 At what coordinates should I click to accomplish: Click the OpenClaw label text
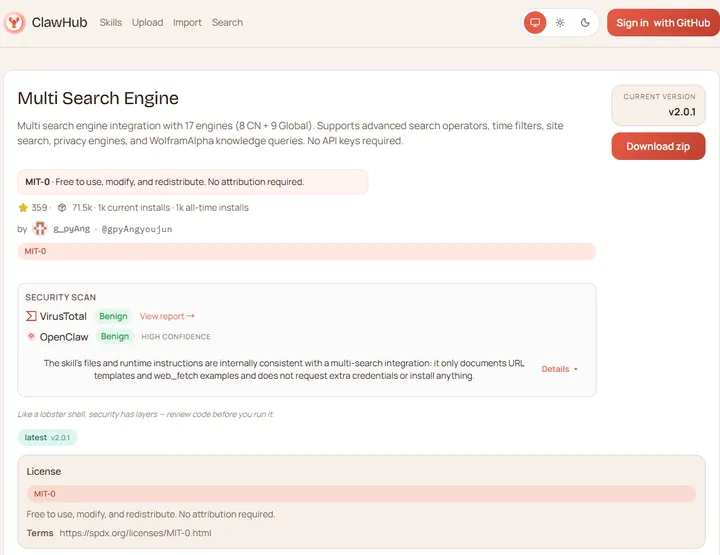64,336
